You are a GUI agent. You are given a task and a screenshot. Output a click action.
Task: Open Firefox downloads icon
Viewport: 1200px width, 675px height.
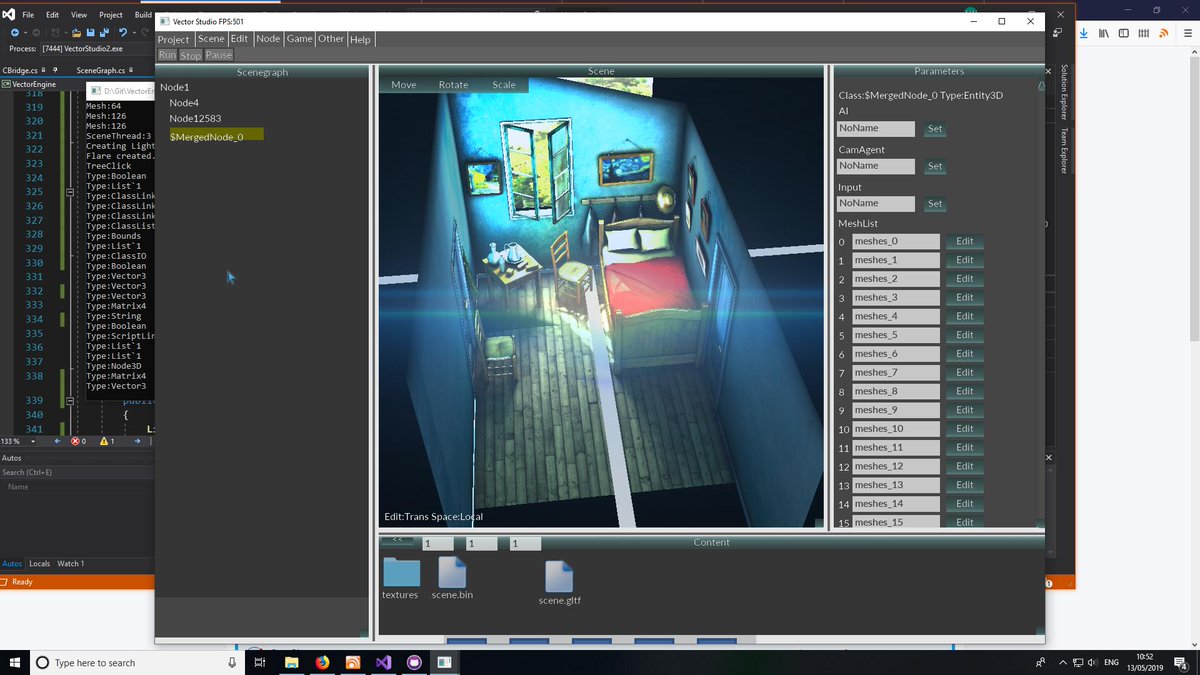1084,33
